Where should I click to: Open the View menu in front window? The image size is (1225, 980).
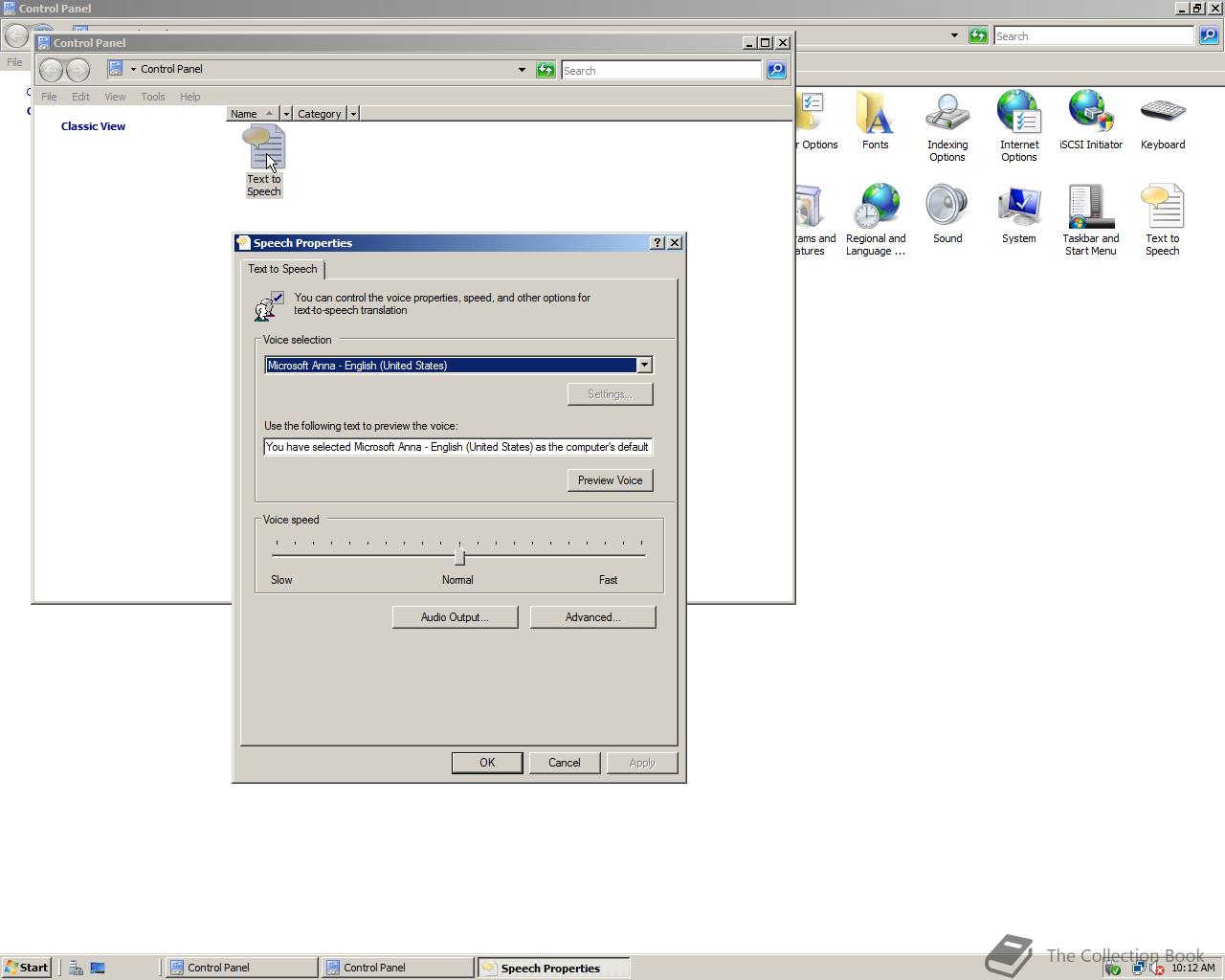pos(115,97)
